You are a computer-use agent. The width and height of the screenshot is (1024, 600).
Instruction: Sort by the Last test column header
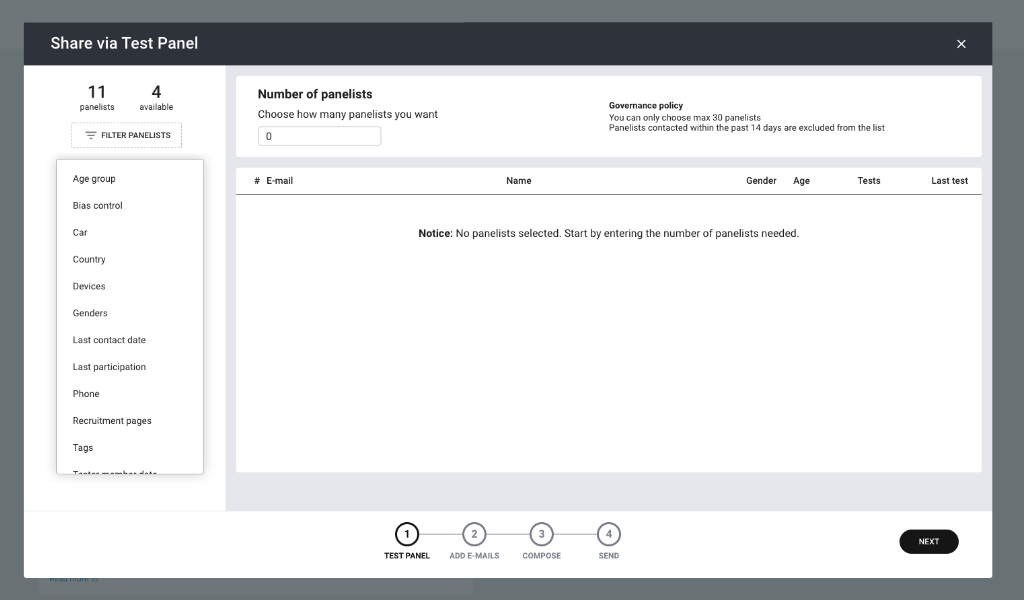[950, 181]
